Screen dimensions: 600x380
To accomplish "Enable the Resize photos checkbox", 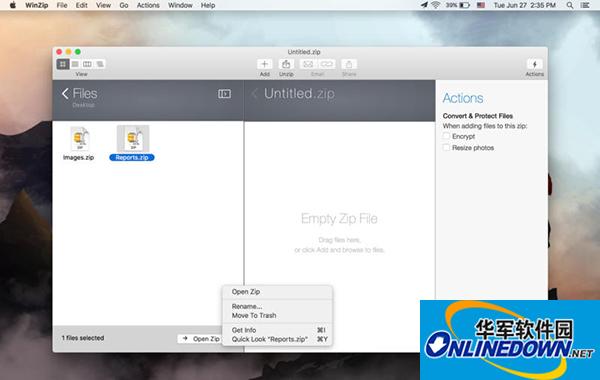I will [x=446, y=148].
